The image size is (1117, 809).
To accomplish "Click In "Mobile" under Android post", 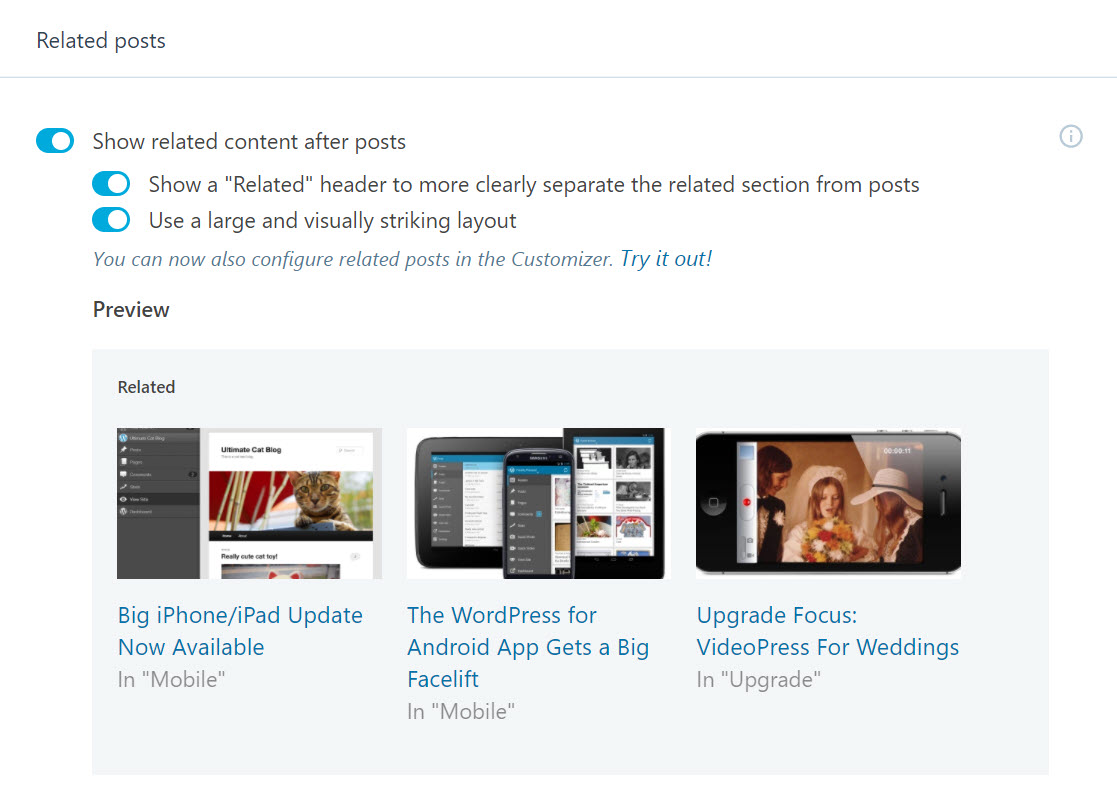I will click(x=461, y=711).
